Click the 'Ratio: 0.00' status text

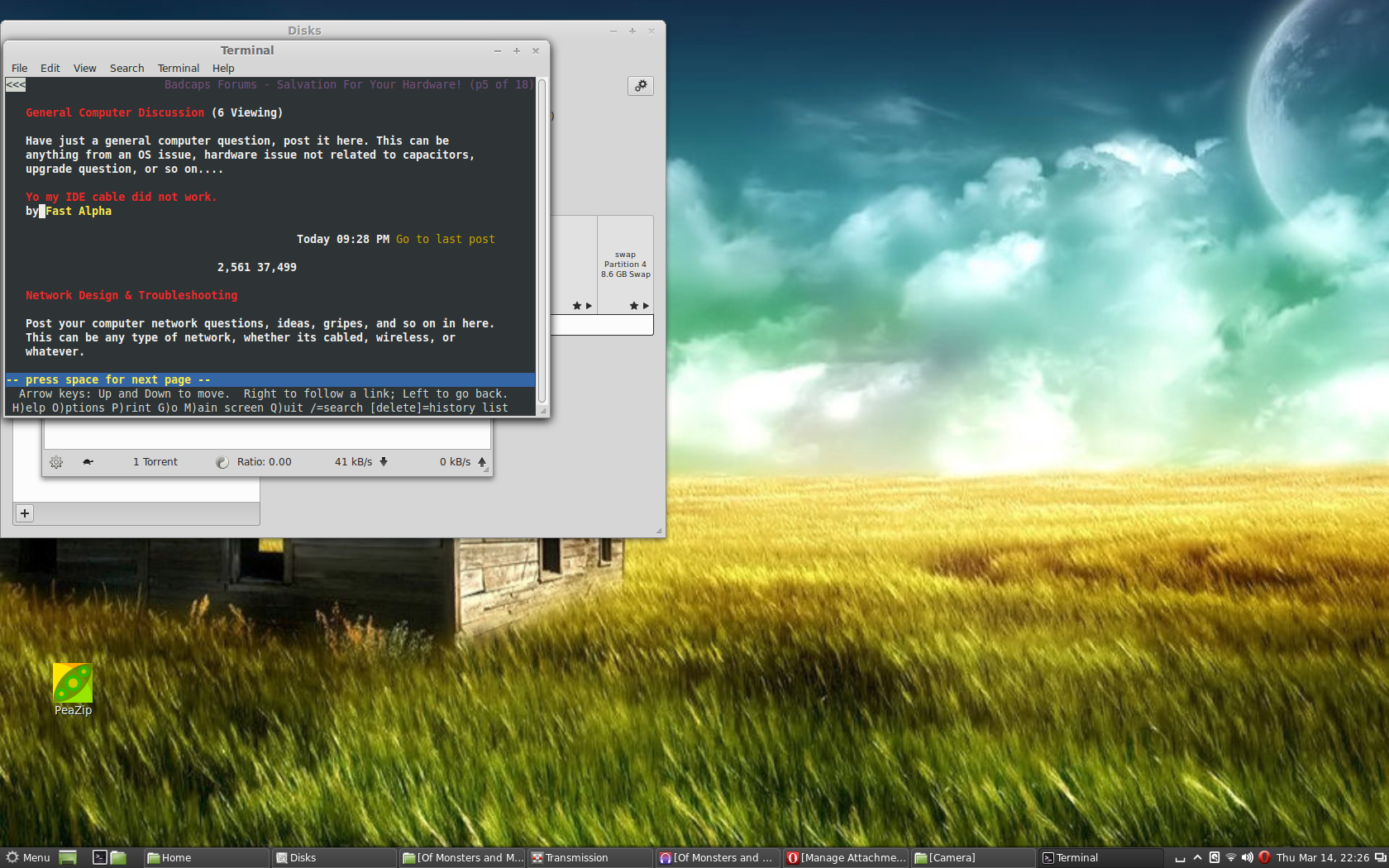pyautogui.click(x=265, y=462)
